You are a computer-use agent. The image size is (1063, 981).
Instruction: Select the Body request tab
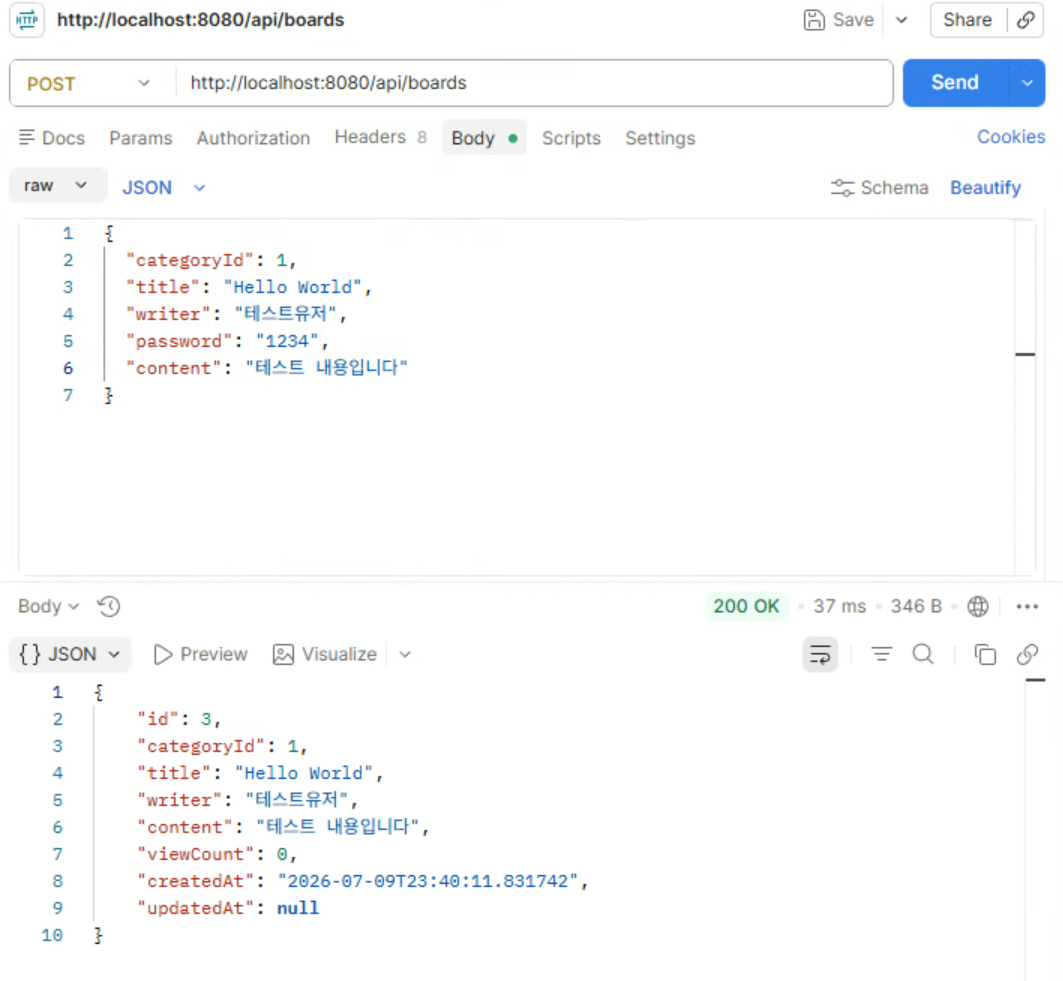[484, 138]
